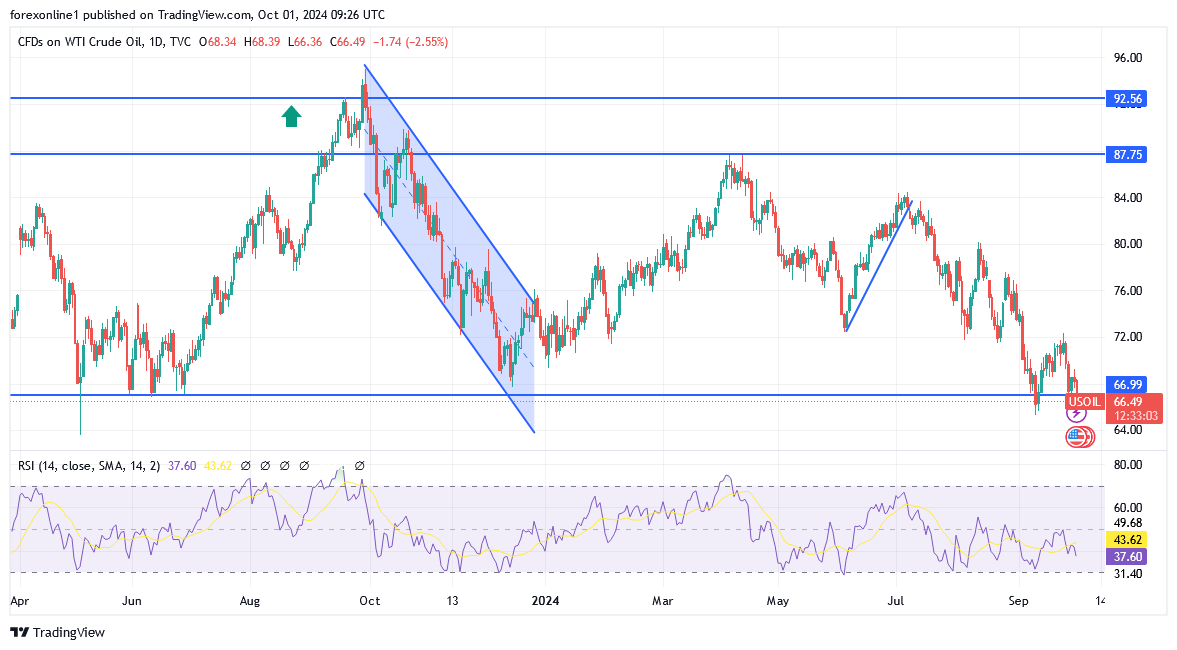Viewport: 1177px width, 650px height.
Task: Click the last ∅ symbol in RSI legend
Action: (x=360, y=466)
